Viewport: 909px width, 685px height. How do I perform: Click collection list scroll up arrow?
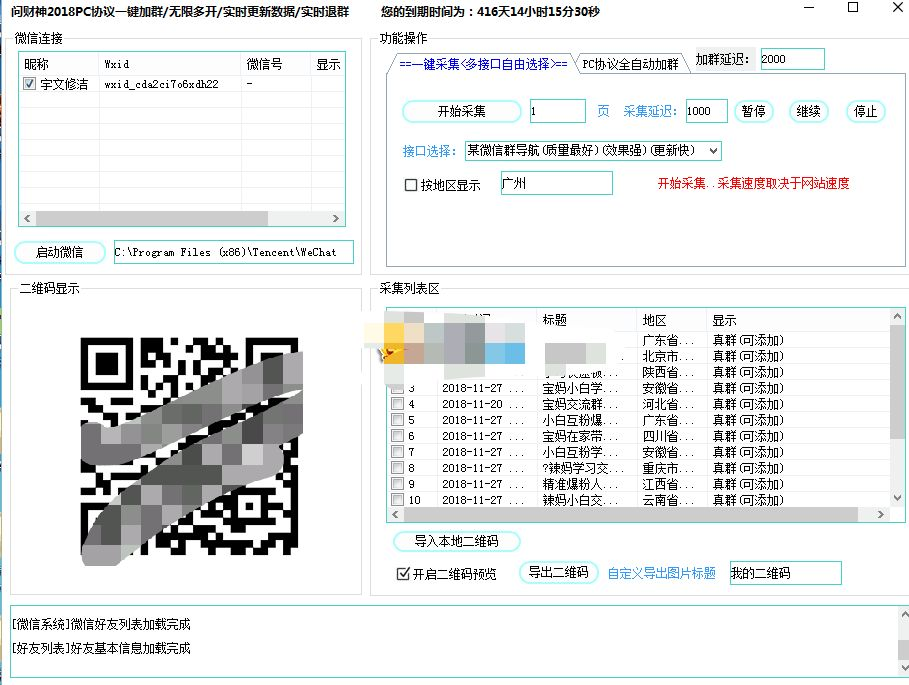(x=897, y=316)
